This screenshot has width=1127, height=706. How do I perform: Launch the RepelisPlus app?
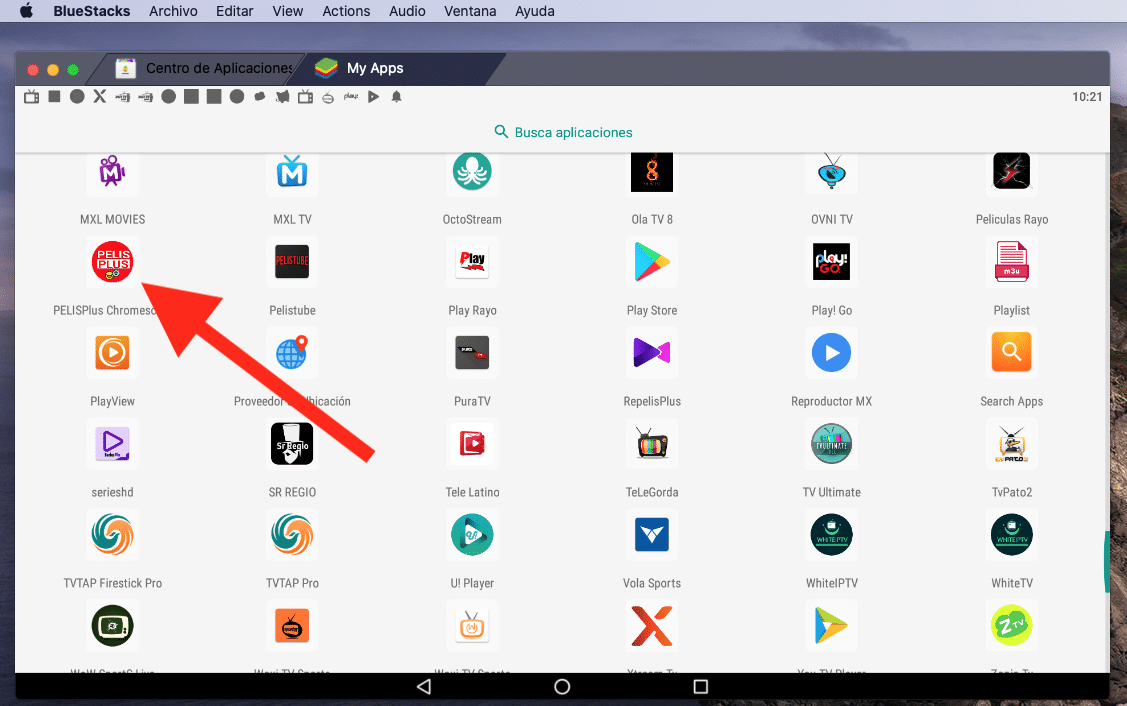click(x=652, y=353)
